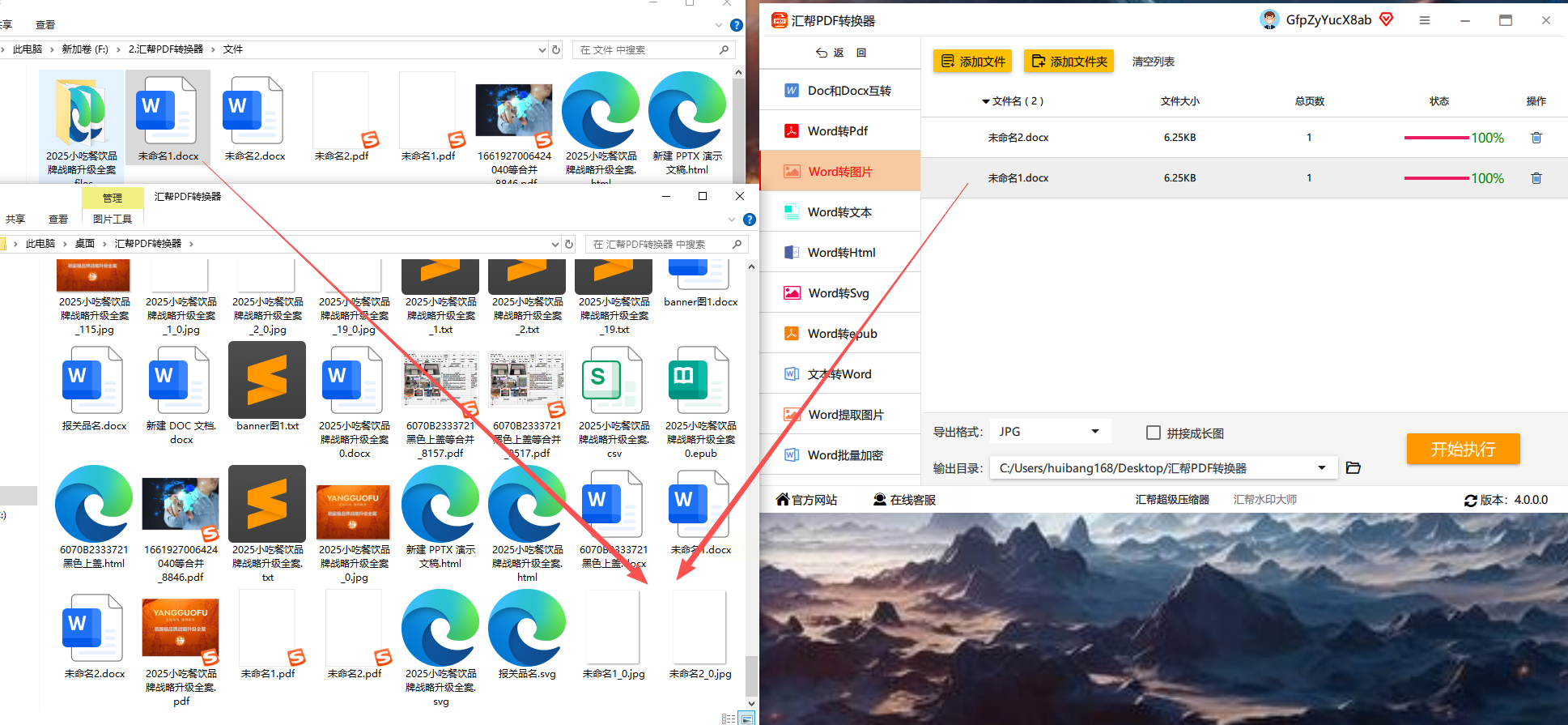Click trash icon for 未命名1.docx row
This screenshot has height=725, width=1568.
point(1536,178)
